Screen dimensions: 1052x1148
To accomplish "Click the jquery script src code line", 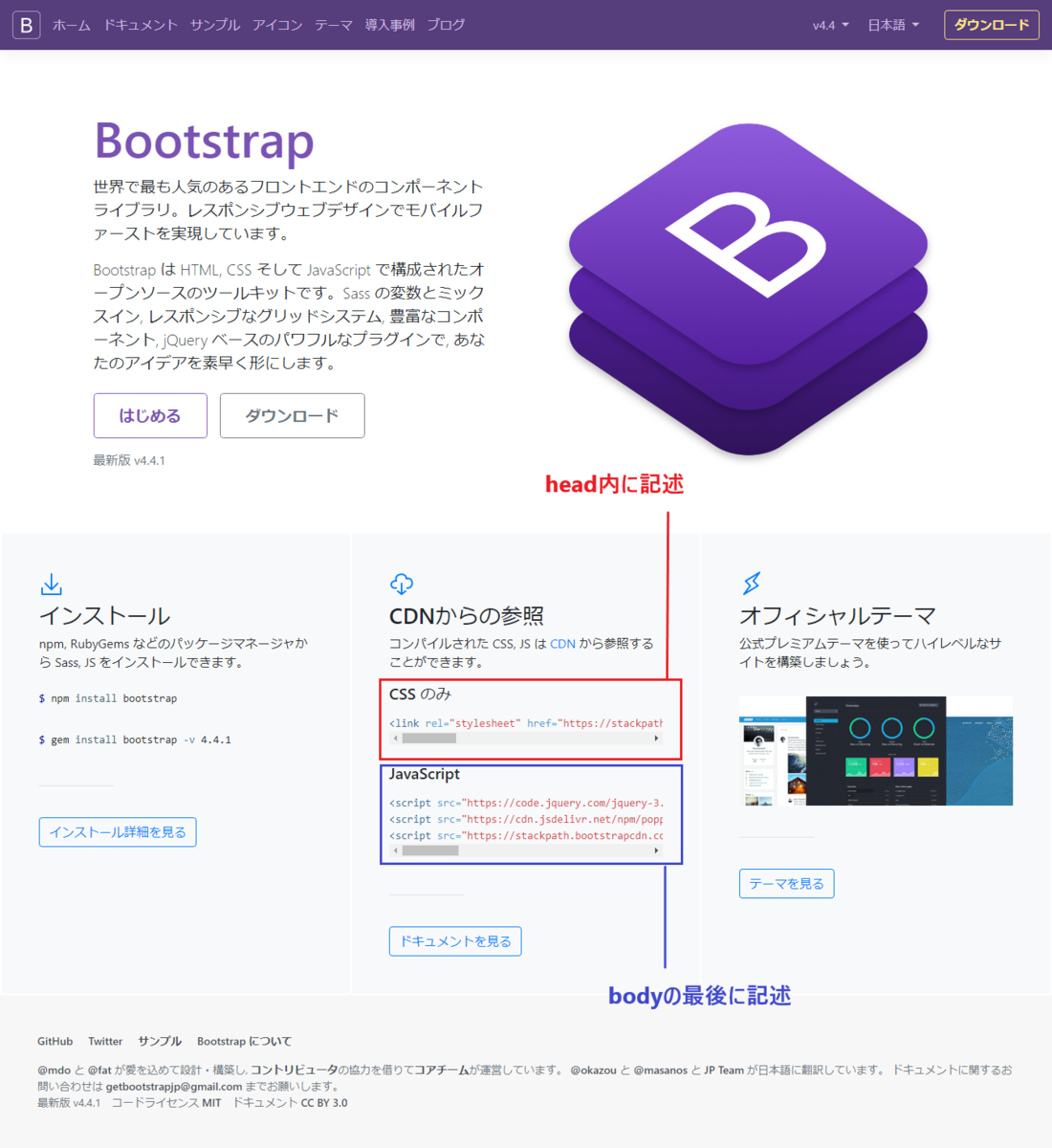I will (x=526, y=803).
